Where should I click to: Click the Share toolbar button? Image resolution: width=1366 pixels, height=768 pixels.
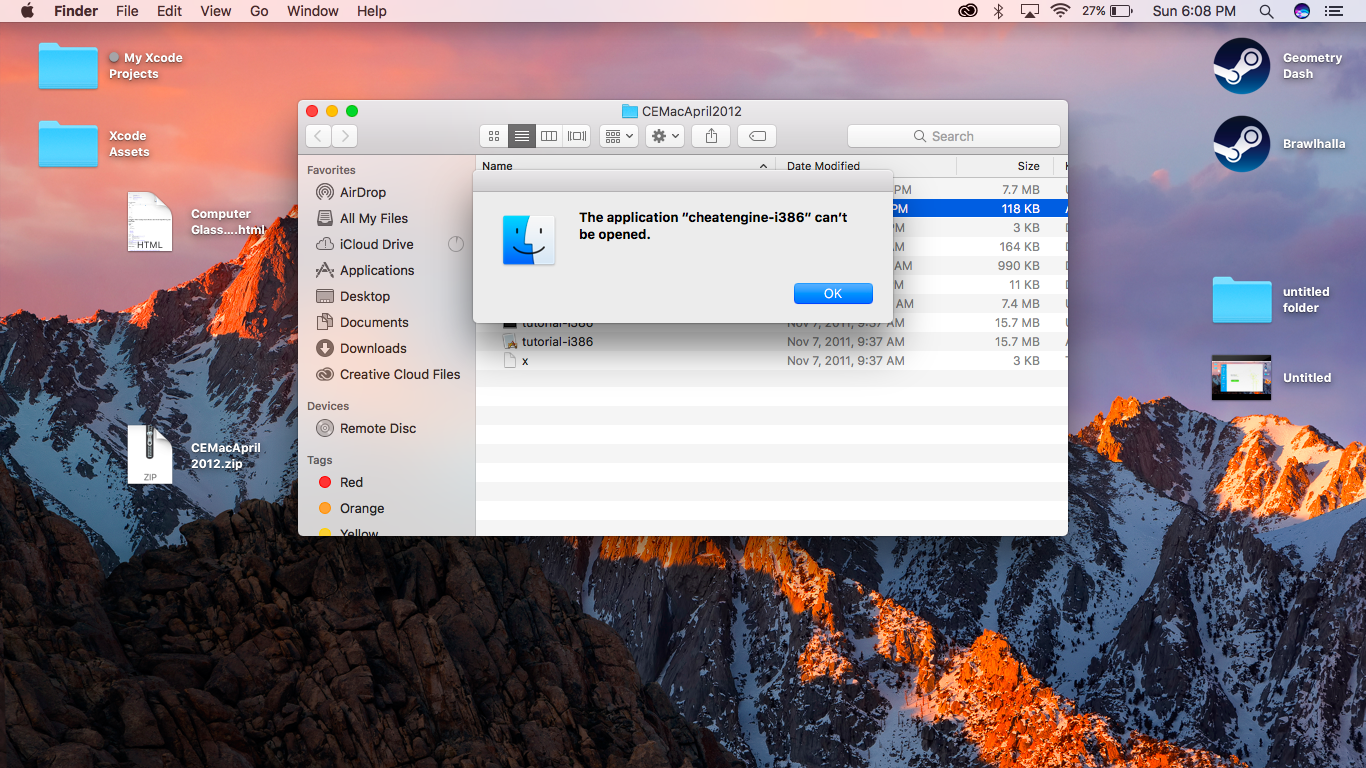(711, 136)
